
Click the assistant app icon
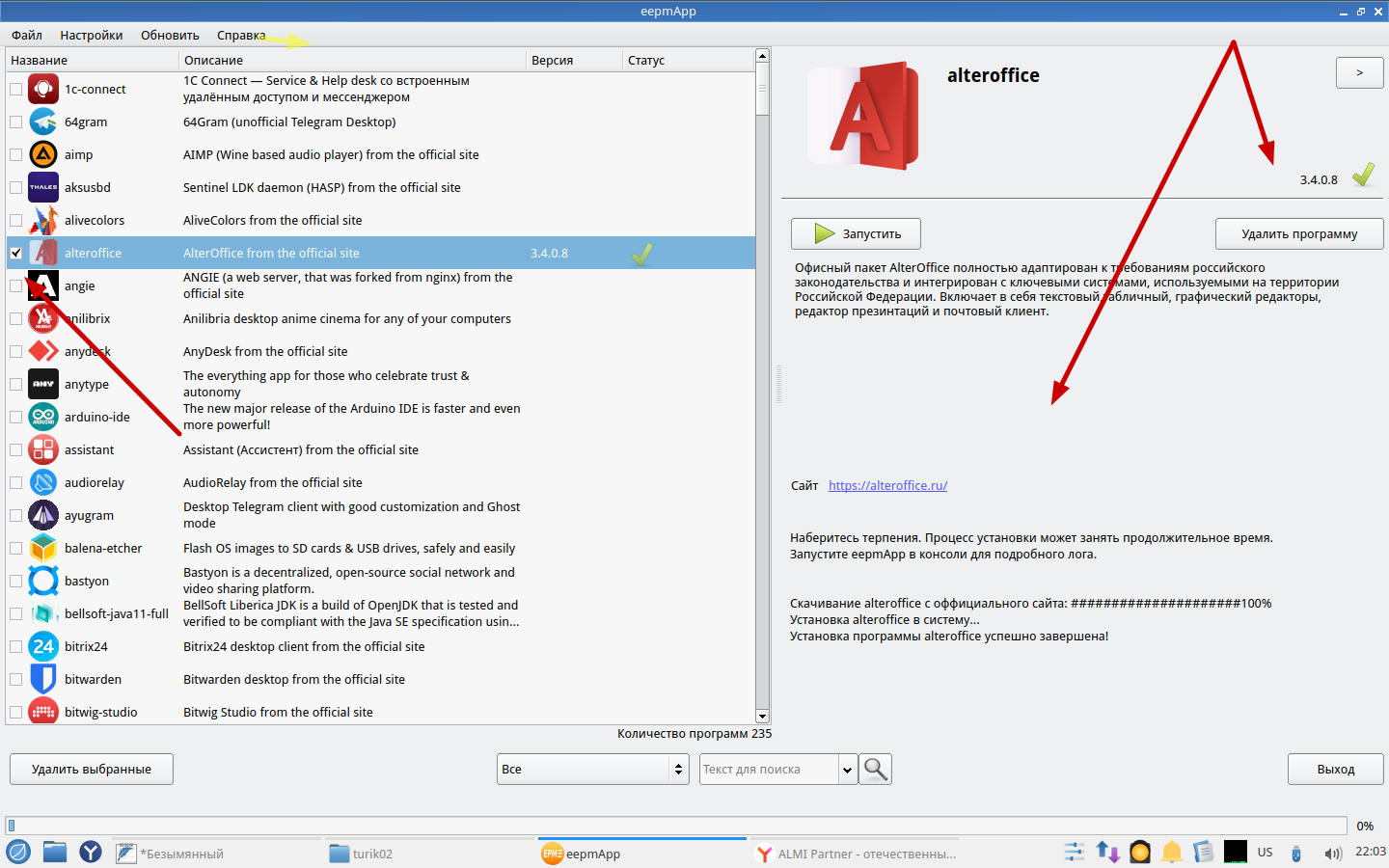pos(43,449)
